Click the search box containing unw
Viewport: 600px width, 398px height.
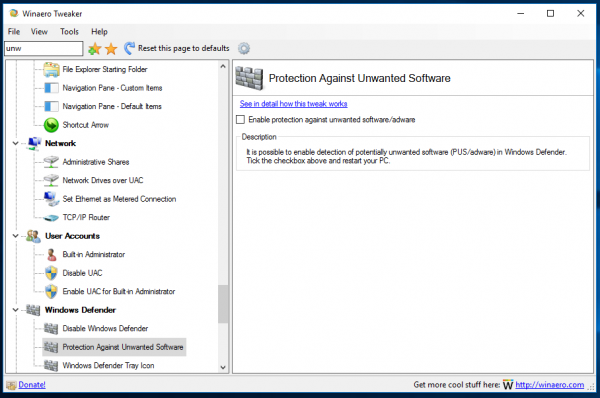point(44,49)
